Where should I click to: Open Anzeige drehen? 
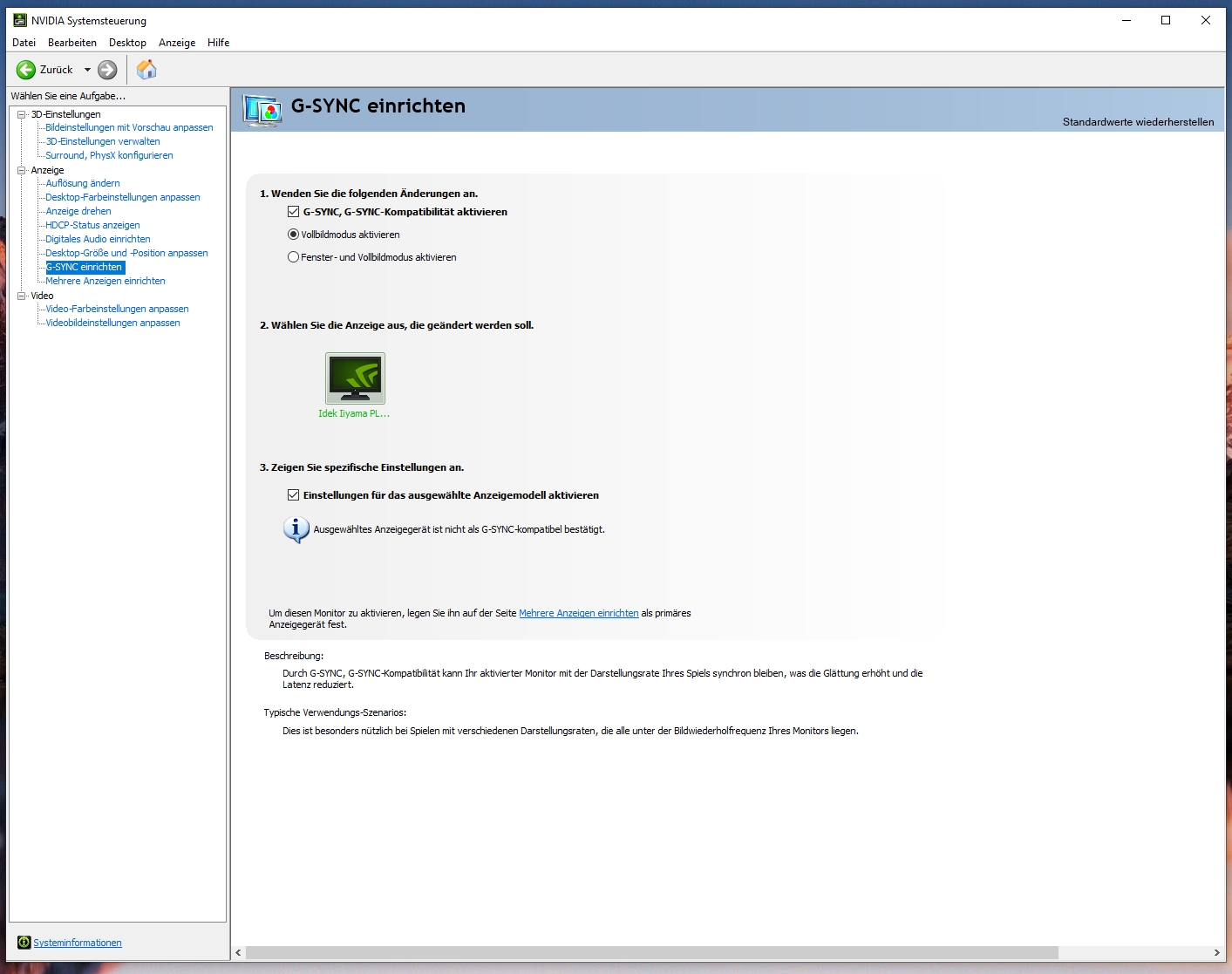click(x=78, y=211)
